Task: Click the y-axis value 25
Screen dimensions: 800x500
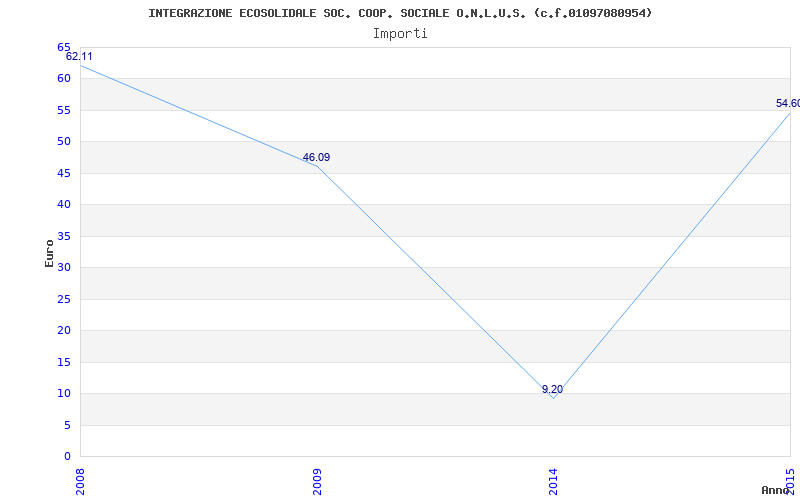Action: click(64, 299)
